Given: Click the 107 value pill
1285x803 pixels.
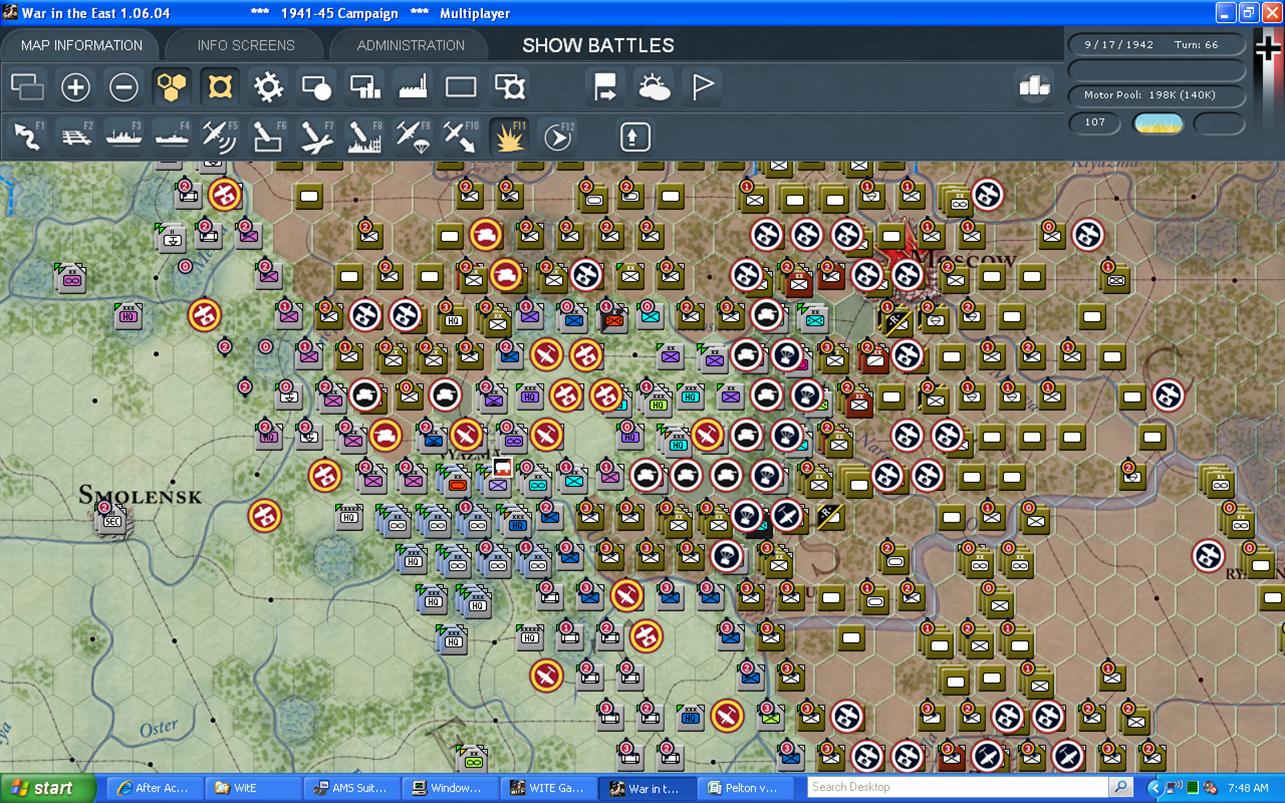Looking at the screenshot, I should point(1095,122).
